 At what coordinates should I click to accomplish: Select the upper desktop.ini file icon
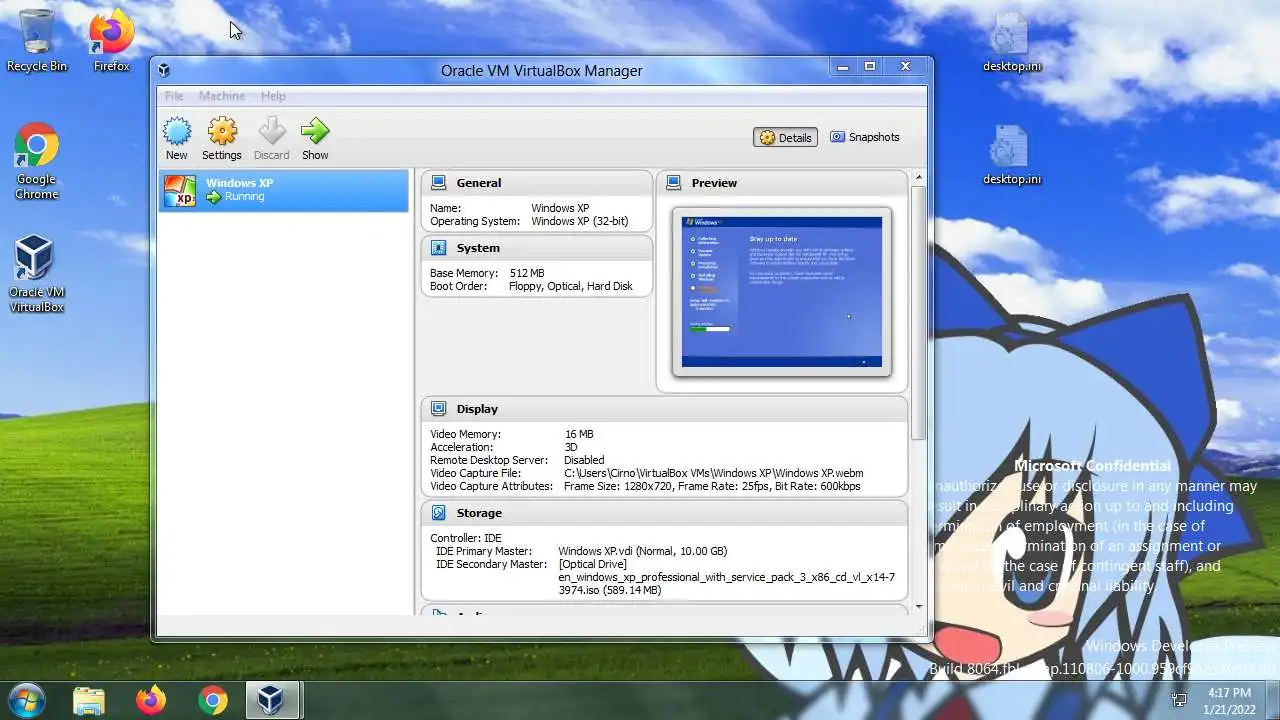1011,43
